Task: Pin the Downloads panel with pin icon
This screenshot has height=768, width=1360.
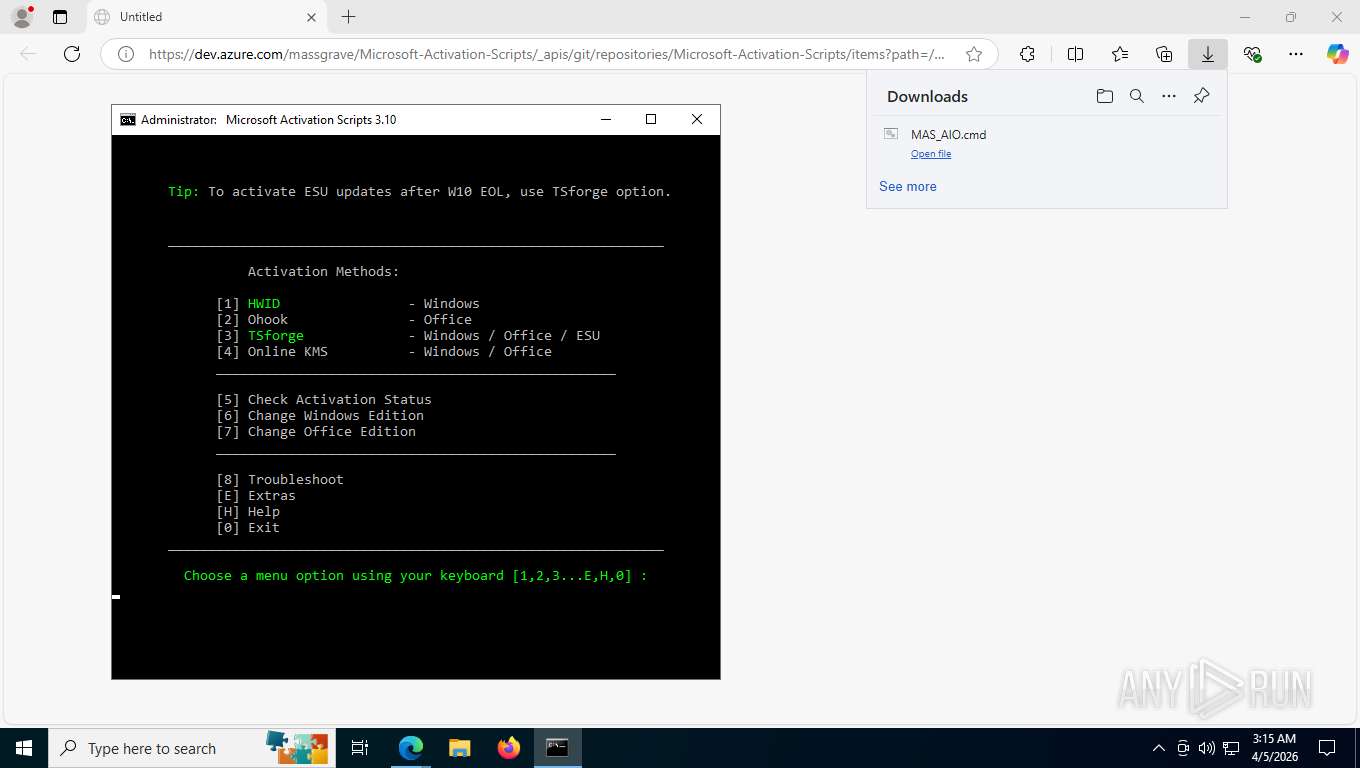Action: click(x=1202, y=96)
